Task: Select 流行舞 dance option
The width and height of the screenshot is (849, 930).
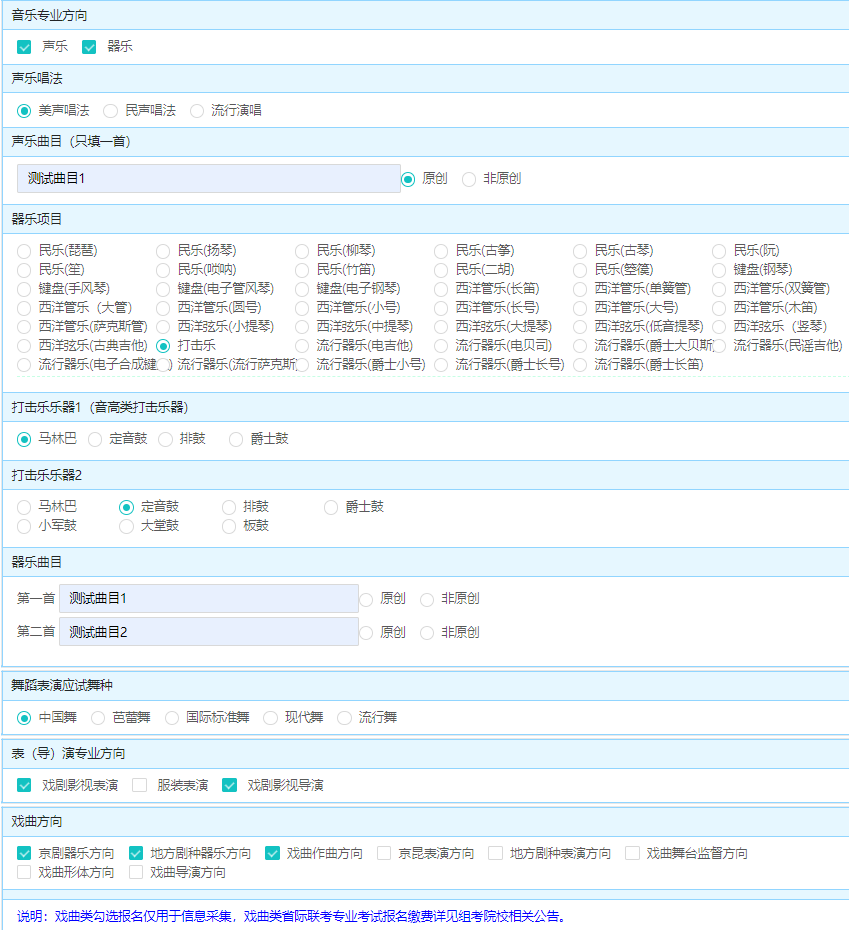Action: point(344,718)
